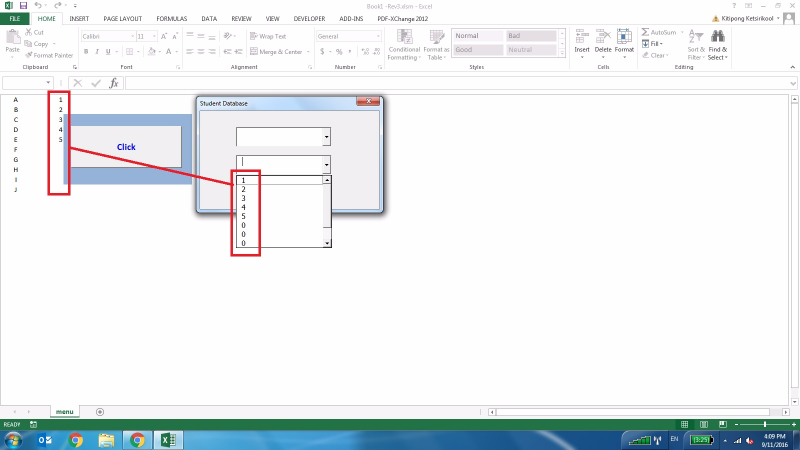Viewport: 800px width, 450px height.
Task: Click the Insert Function fx icon
Action: 114,83
